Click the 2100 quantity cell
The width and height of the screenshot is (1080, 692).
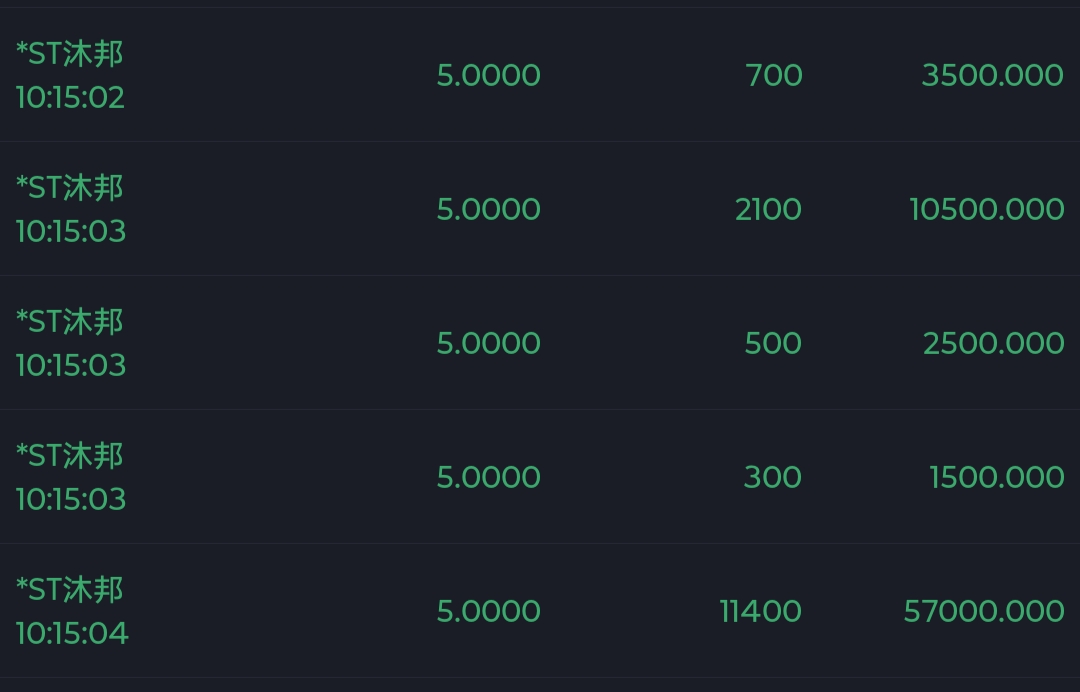click(x=768, y=209)
